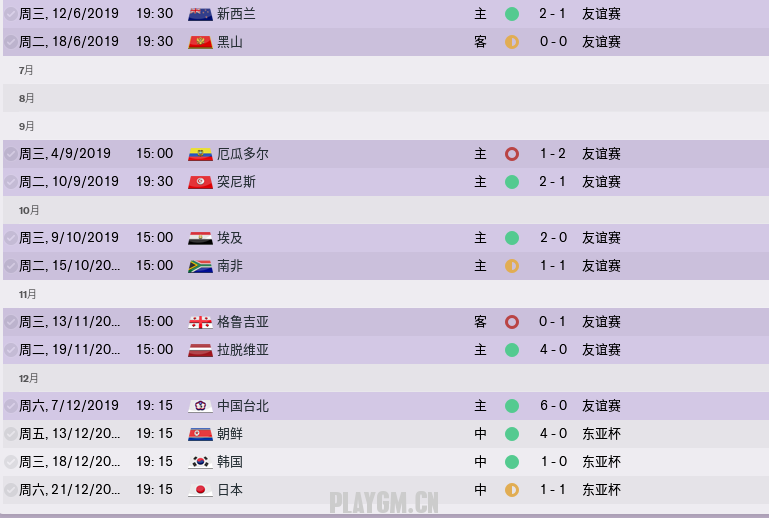The image size is (769, 518).
Task: Click the Montenegro flag icon
Action: click(x=200, y=42)
